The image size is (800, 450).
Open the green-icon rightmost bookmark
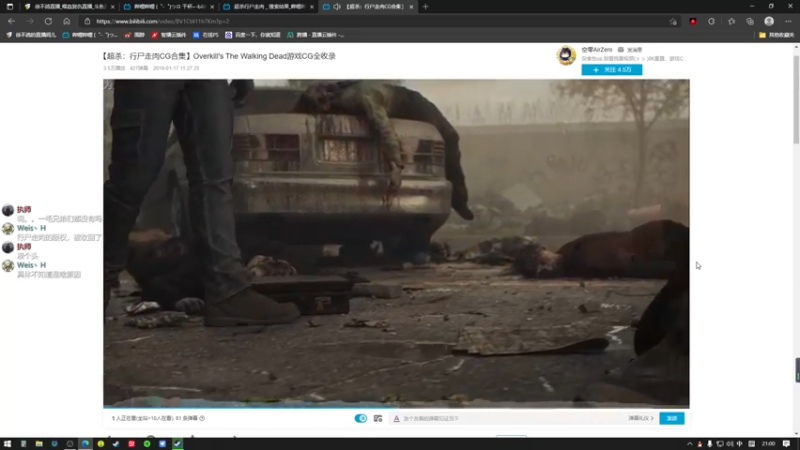pos(315,35)
